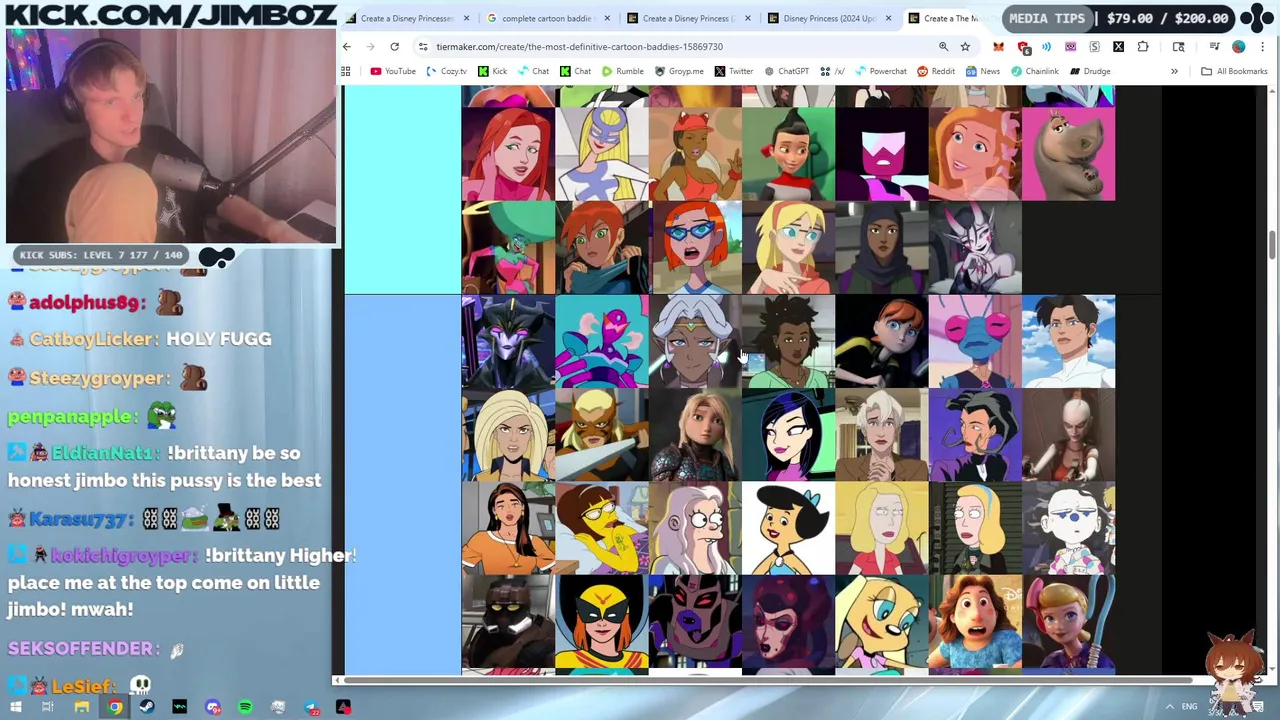1280x720 pixels.
Task: Launch Steam from the taskbar
Action: click(x=147, y=707)
